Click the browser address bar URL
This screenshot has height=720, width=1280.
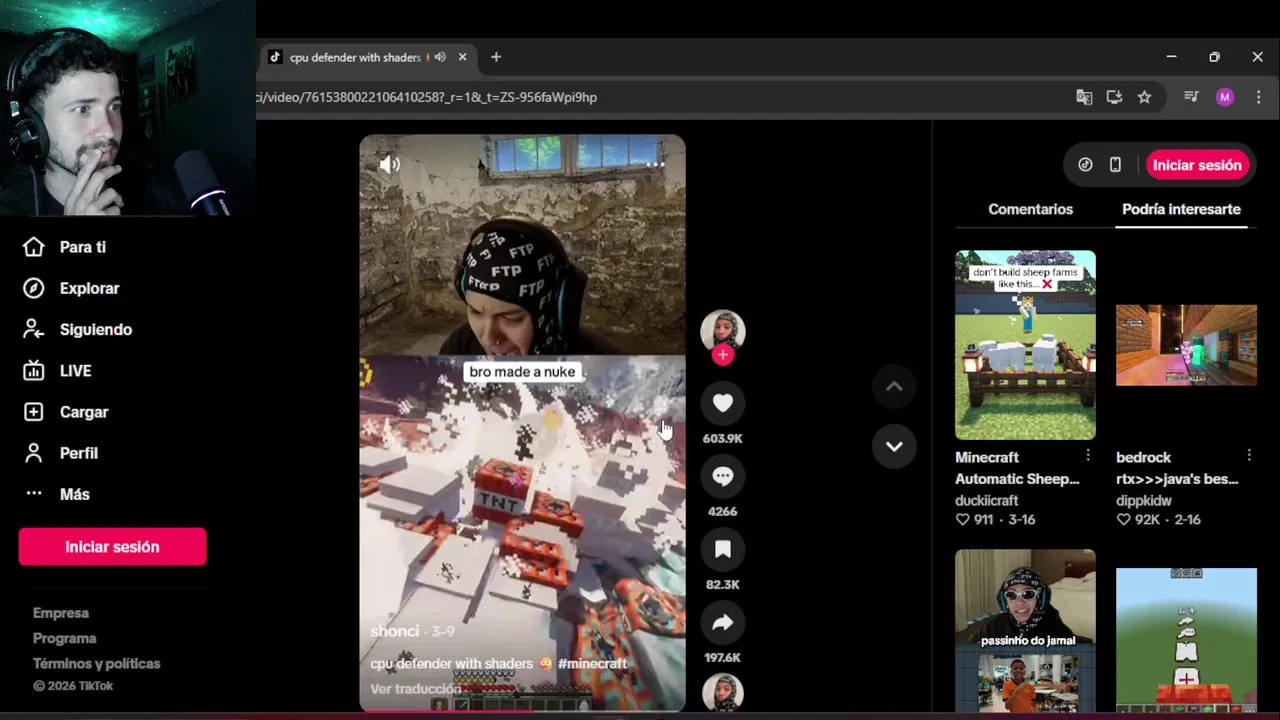pos(427,97)
